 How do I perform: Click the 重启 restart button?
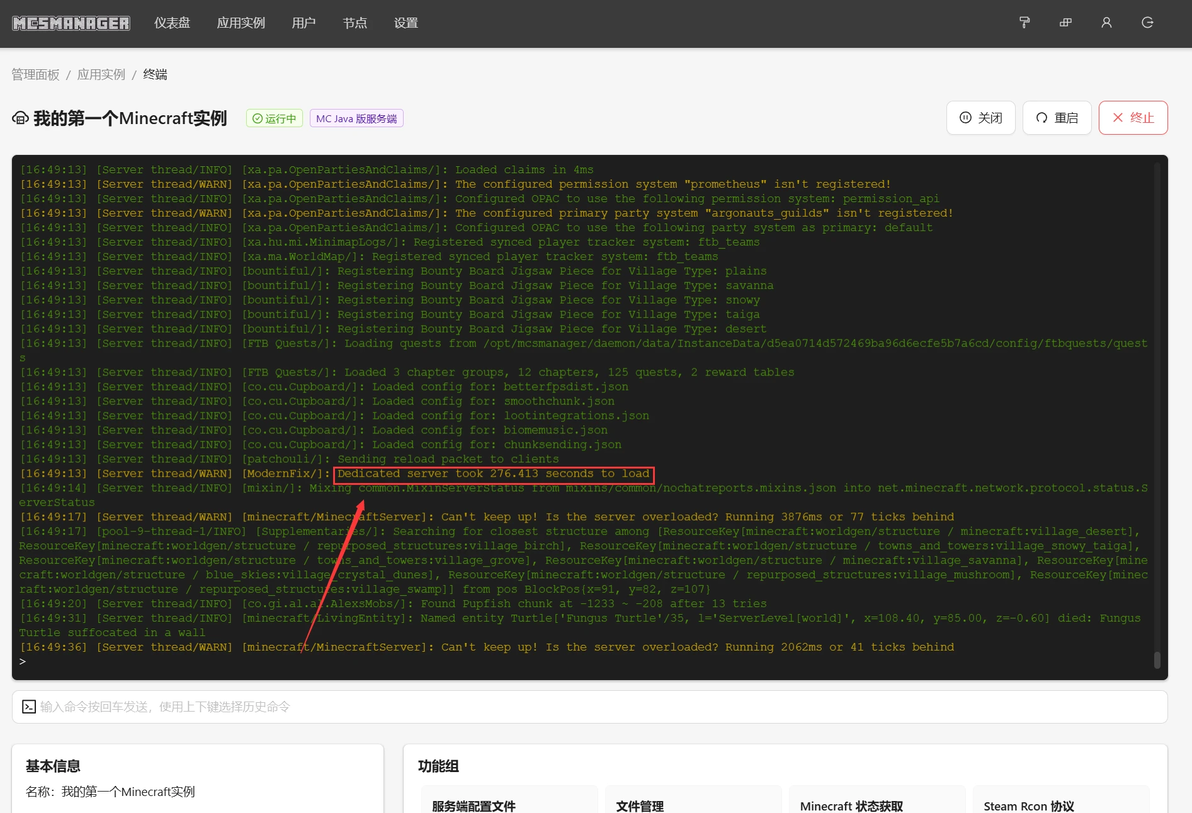click(x=1057, y=118)
